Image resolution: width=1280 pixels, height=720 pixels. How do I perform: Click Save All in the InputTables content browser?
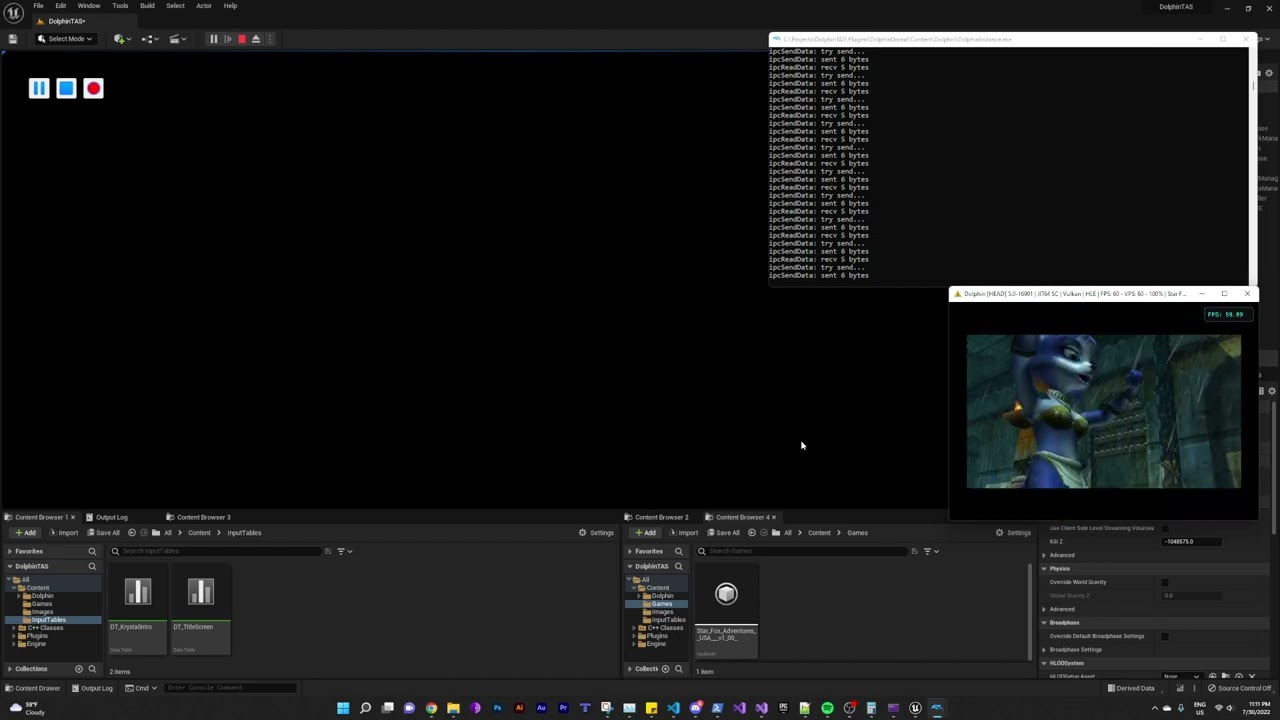pyautogui.click(x=103, y=533)
